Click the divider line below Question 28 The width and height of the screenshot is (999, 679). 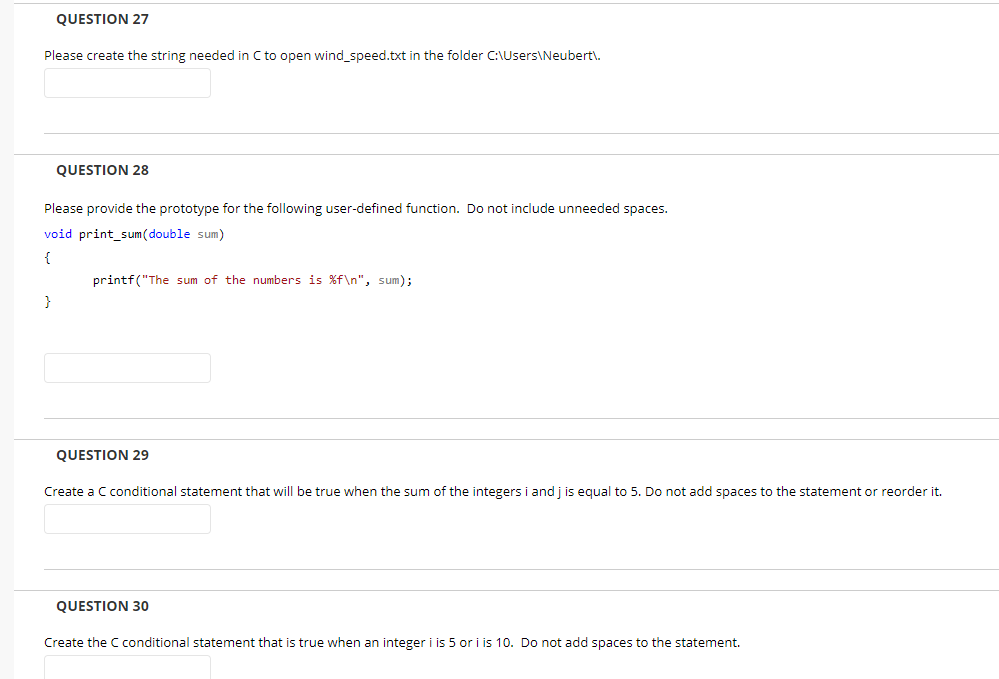(521, 417)
